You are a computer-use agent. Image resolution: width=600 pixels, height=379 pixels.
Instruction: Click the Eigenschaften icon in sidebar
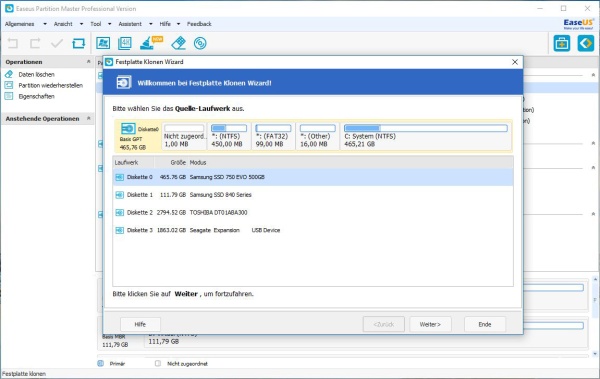(x=8, y=96)
